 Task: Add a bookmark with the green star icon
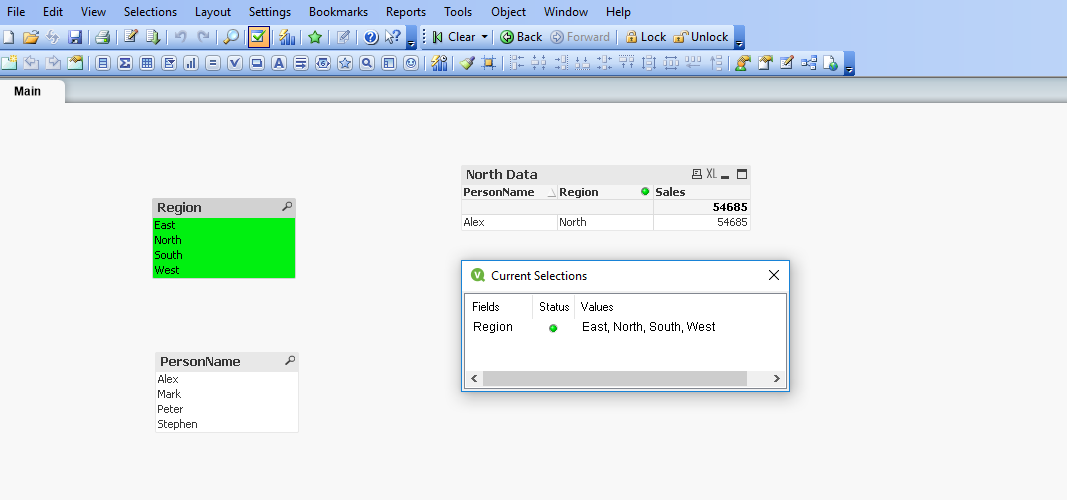click(x=314, y=37)
